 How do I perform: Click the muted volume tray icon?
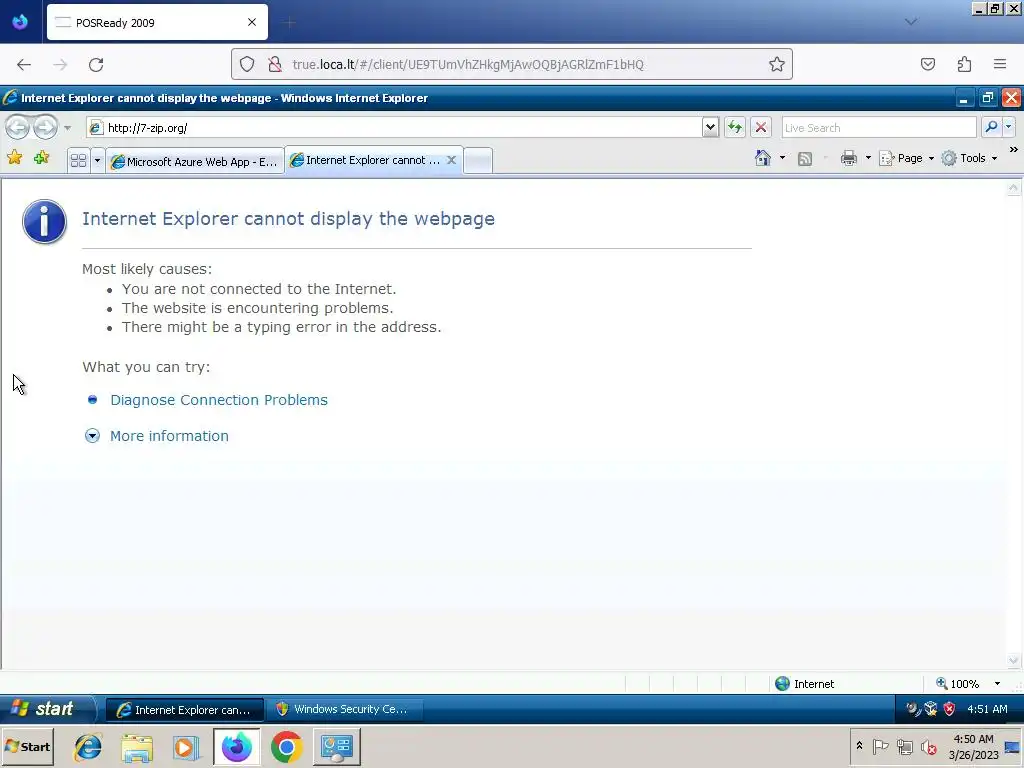tap(928, 746)
